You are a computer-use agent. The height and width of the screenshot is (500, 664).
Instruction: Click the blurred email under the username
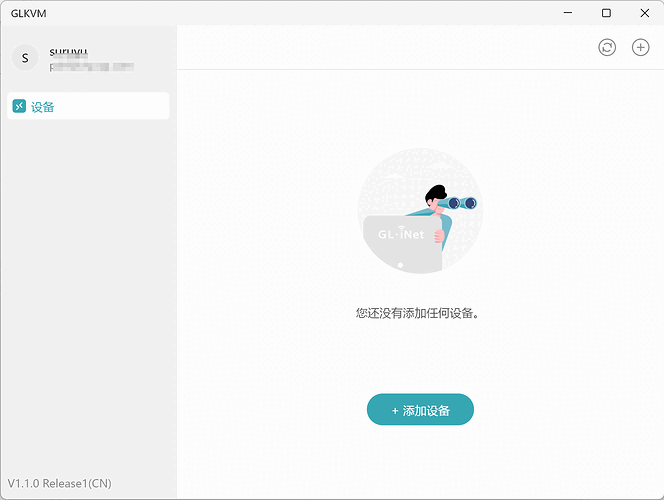point(91,67)
